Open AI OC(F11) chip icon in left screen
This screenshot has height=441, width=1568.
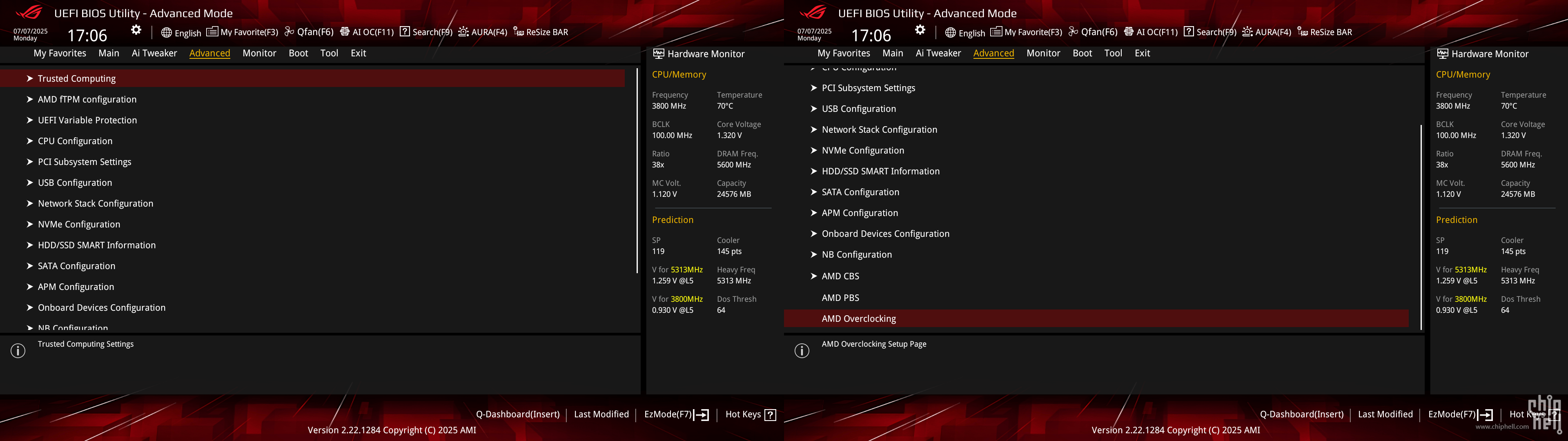click(x=345, y=32)
